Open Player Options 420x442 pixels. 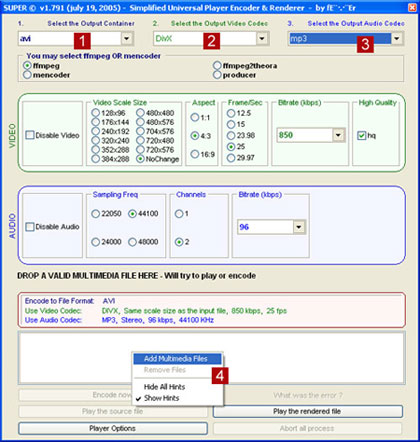112,428
